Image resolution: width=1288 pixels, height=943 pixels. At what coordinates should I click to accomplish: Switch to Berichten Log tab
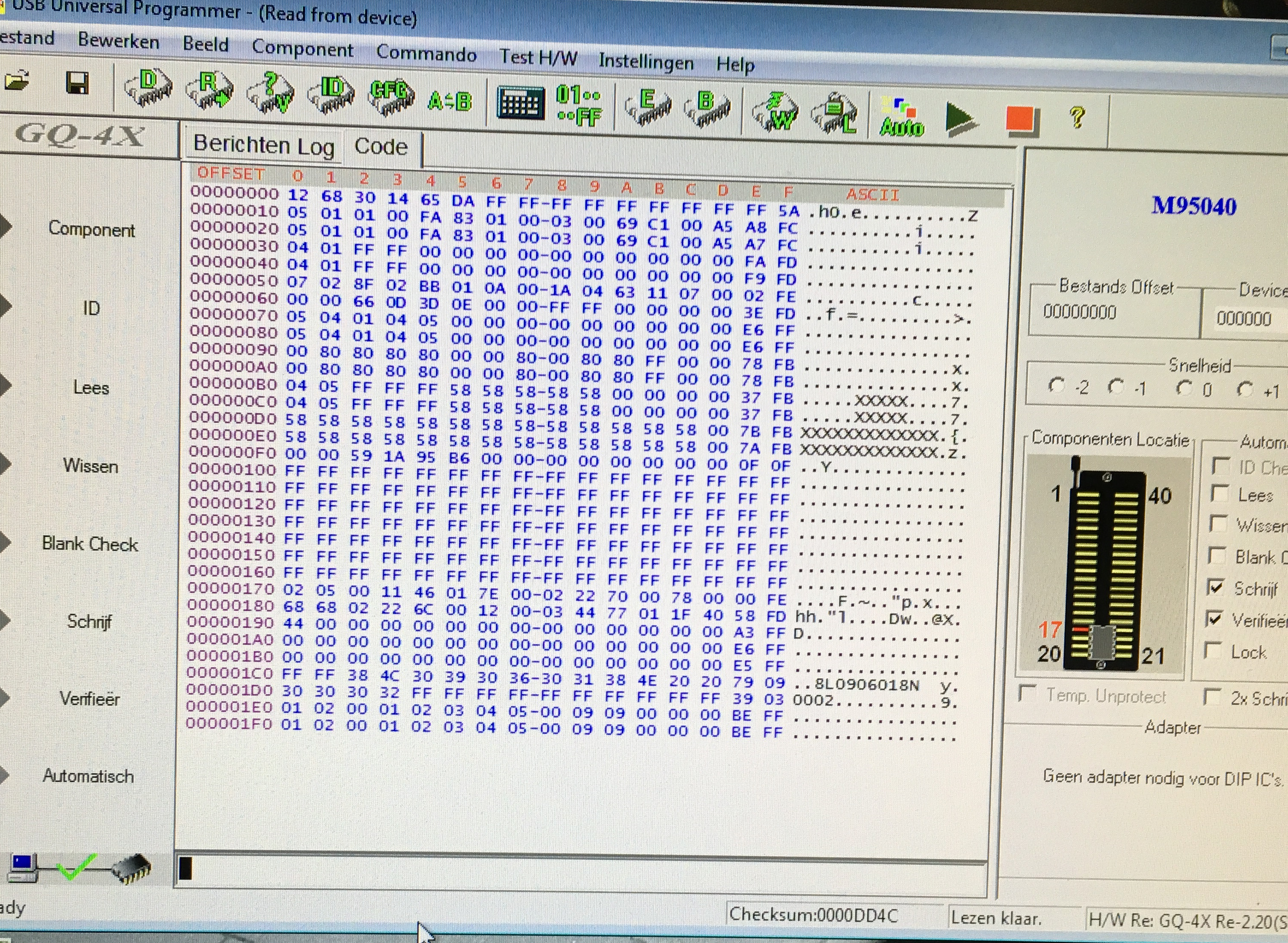(263, 145)
